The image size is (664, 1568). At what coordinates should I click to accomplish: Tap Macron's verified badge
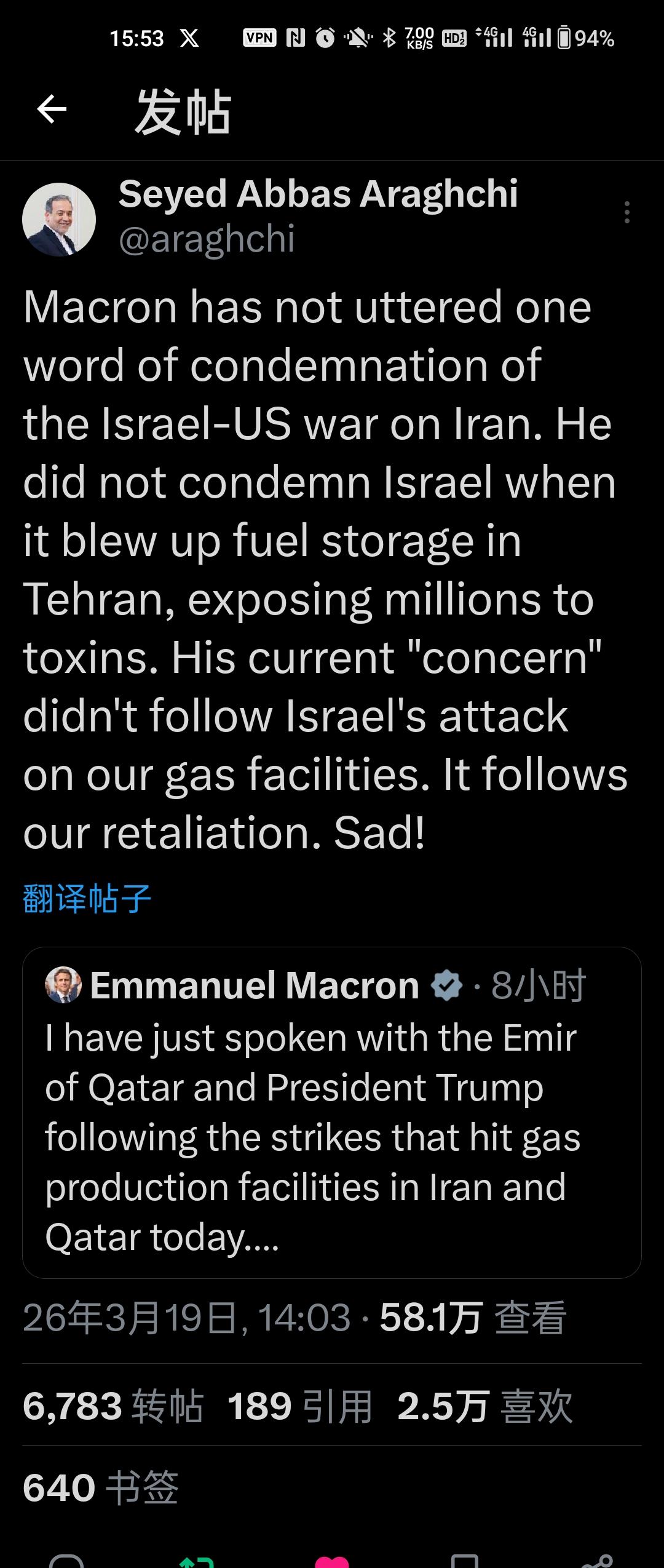coord(446,985)
